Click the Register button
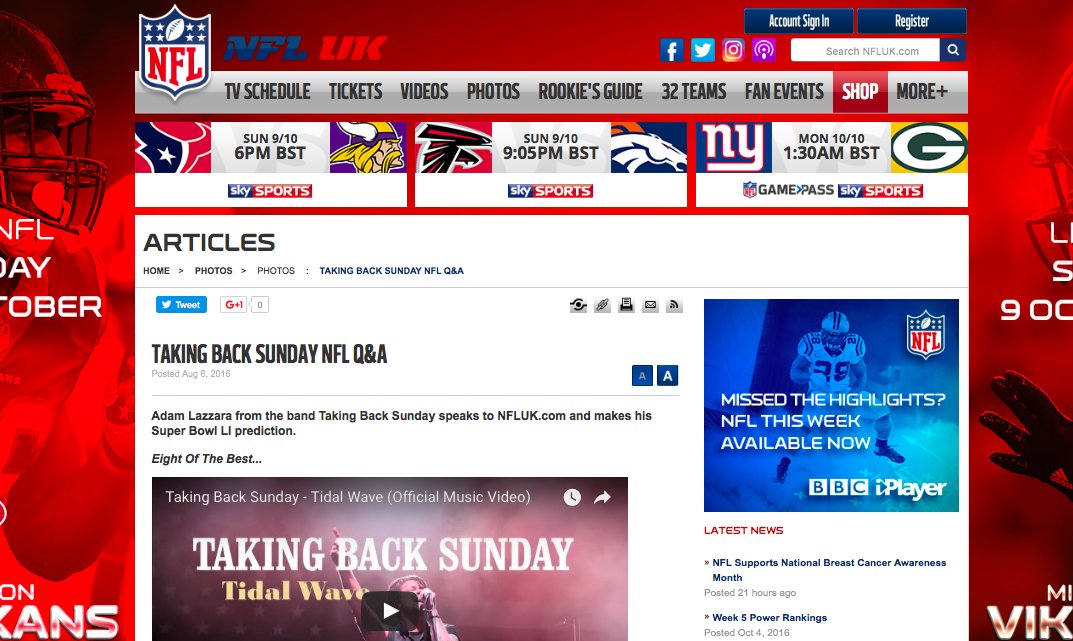This screenshot has width=1073, height=641. (912, 21)
